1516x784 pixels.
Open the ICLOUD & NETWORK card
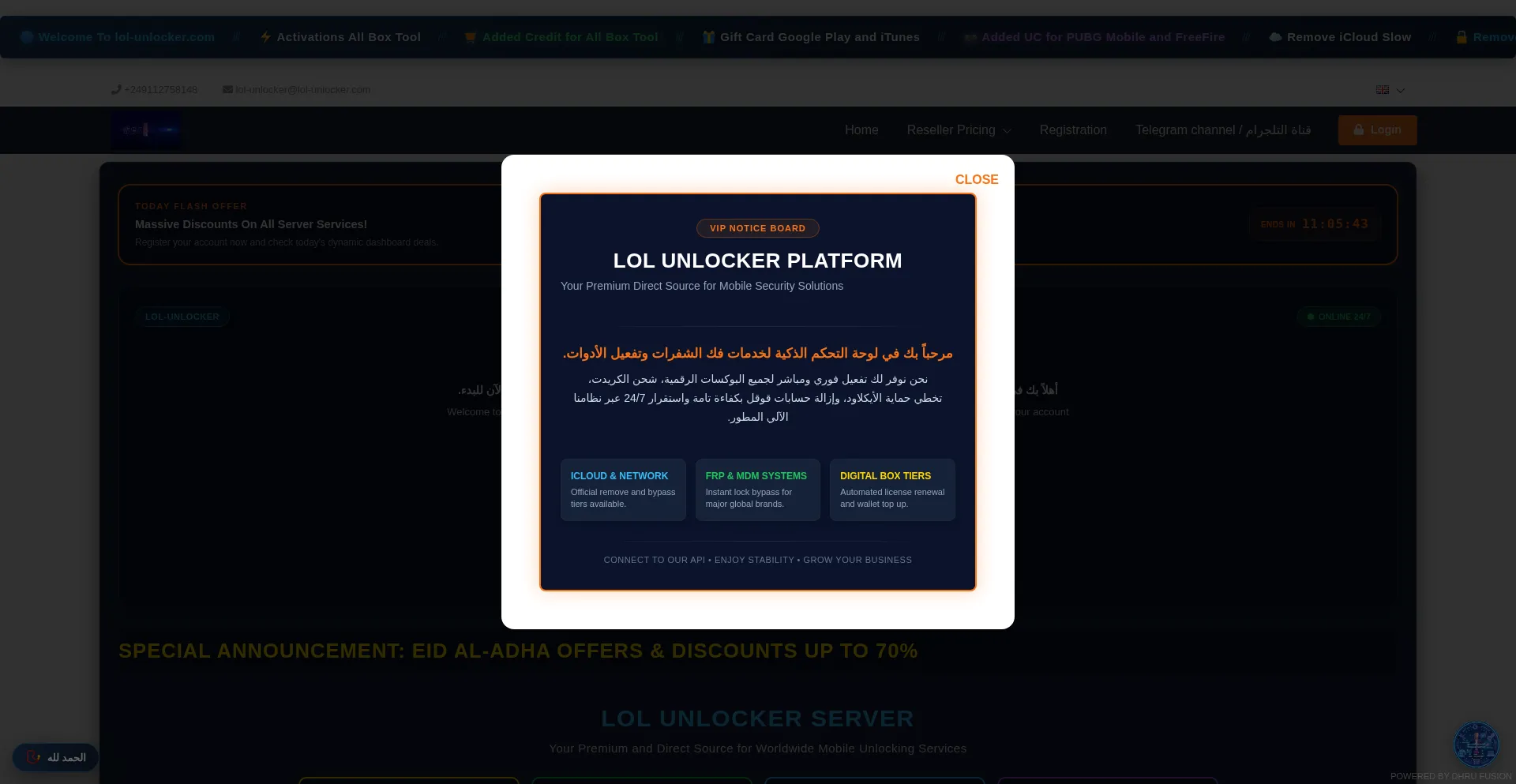[623, 490]
